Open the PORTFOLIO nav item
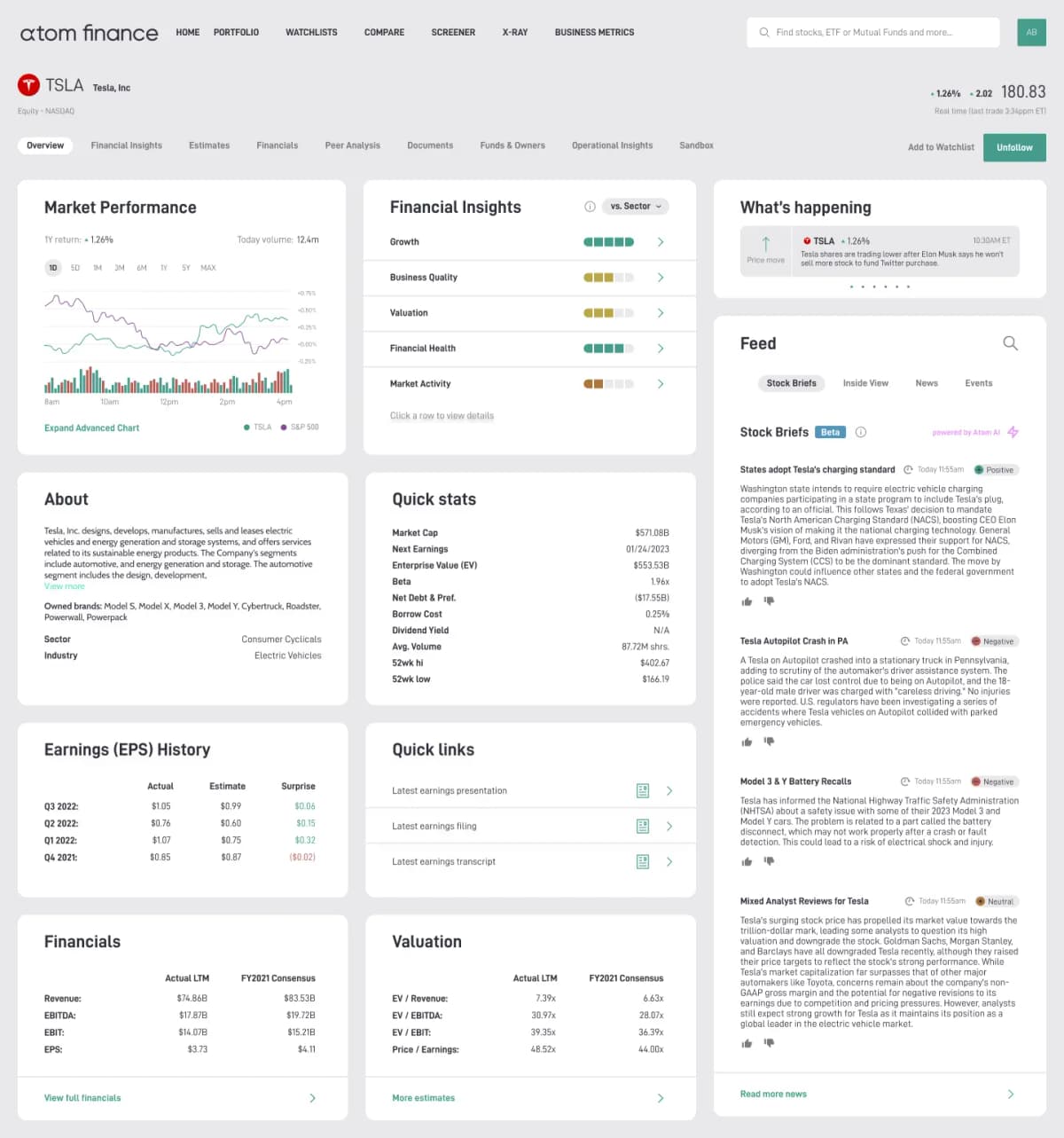Image resolution: width=1064 pixels, height=1138 pixels. coord(236,32)
